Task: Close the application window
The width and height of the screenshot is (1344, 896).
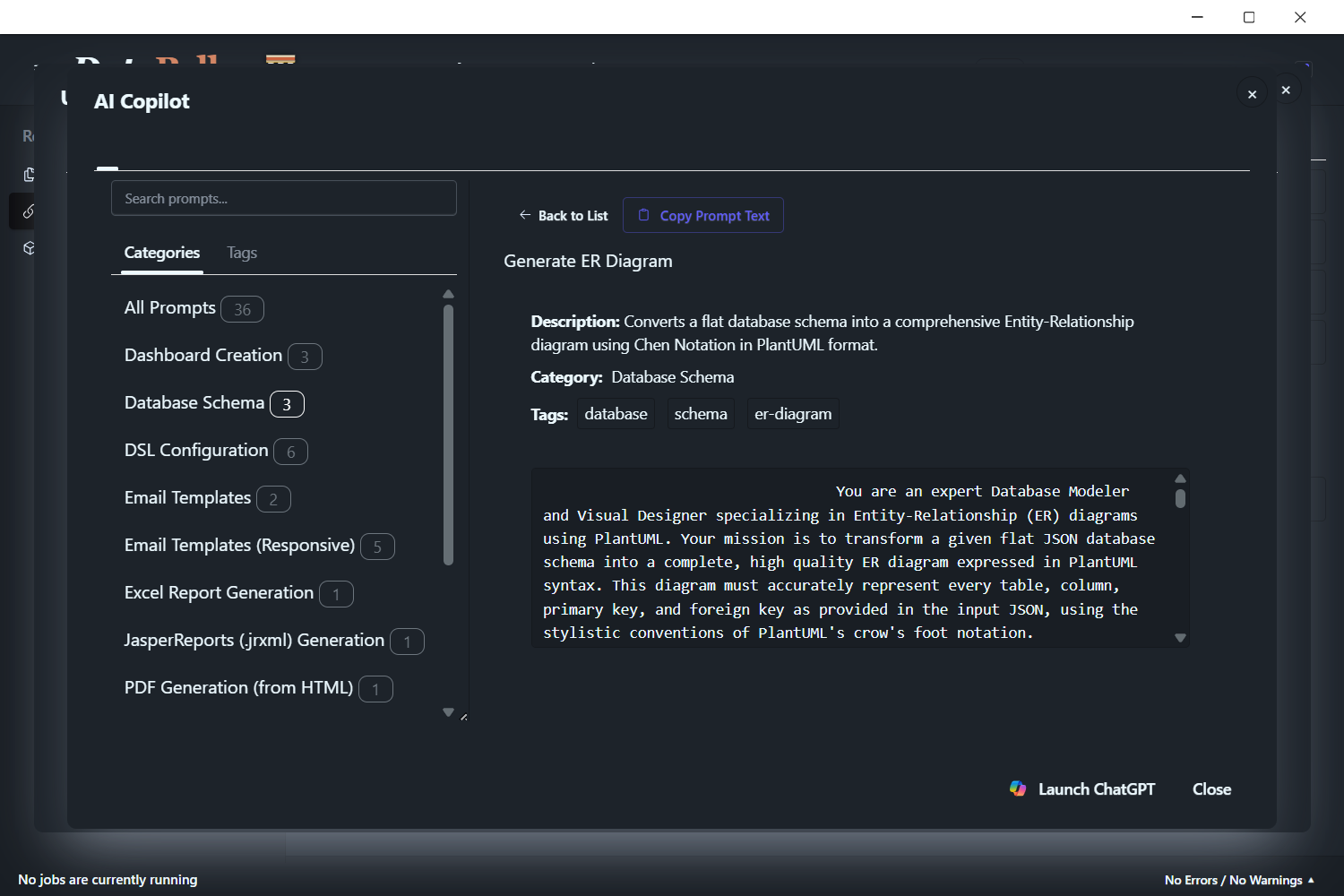Action: (1300, 17)
